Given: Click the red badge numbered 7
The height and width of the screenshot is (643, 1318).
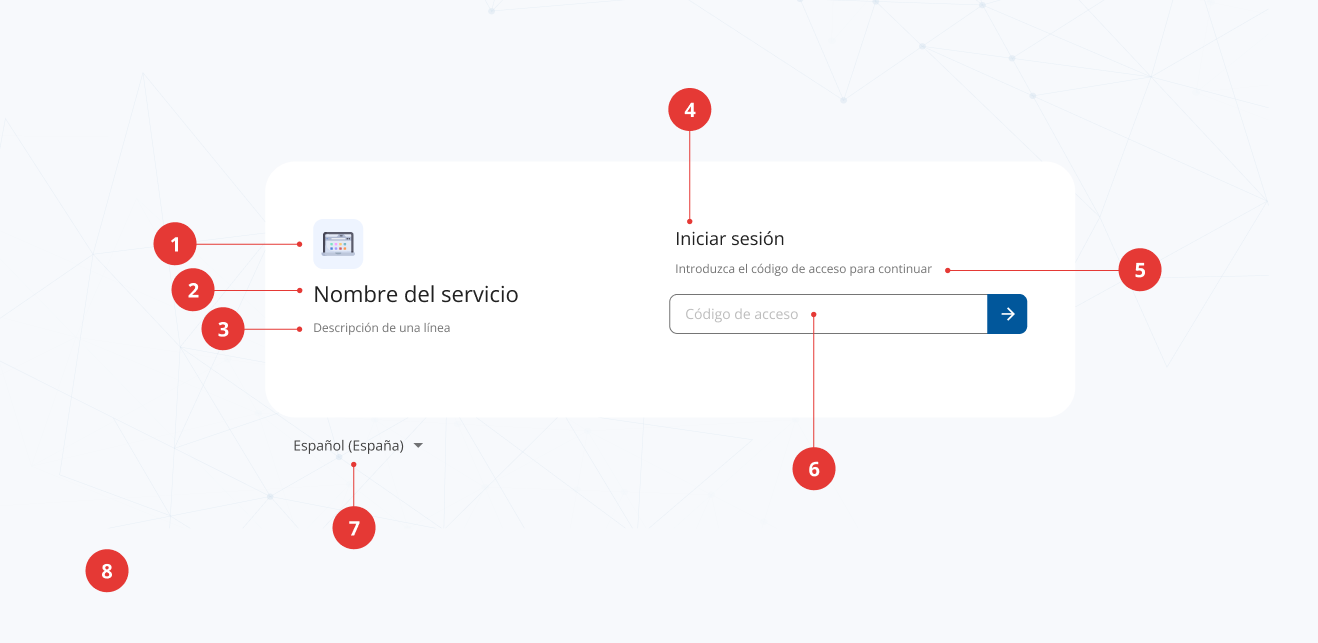Looking at the screenshot, I should (x=354, y=527).
